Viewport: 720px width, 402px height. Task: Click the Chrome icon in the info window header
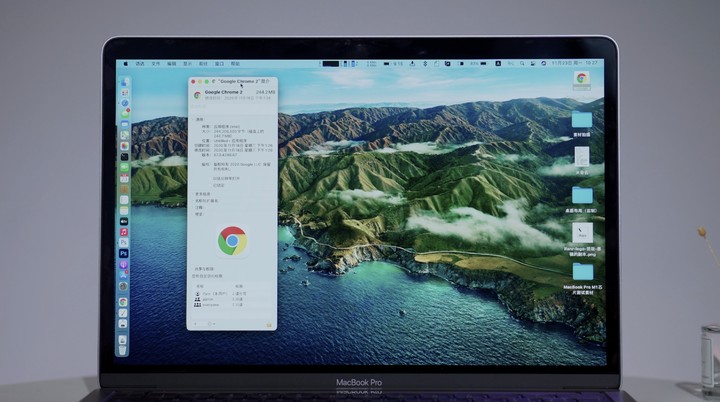tap(196, 95)
